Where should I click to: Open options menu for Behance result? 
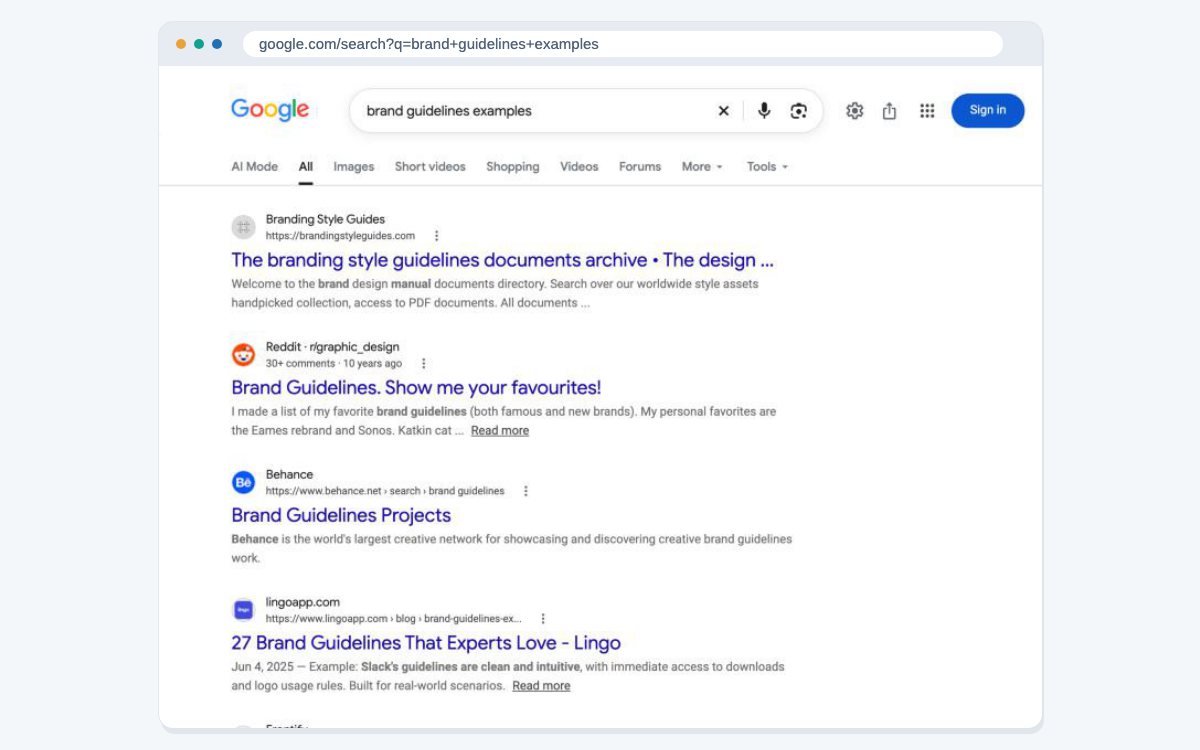click(x=526, y=491)
